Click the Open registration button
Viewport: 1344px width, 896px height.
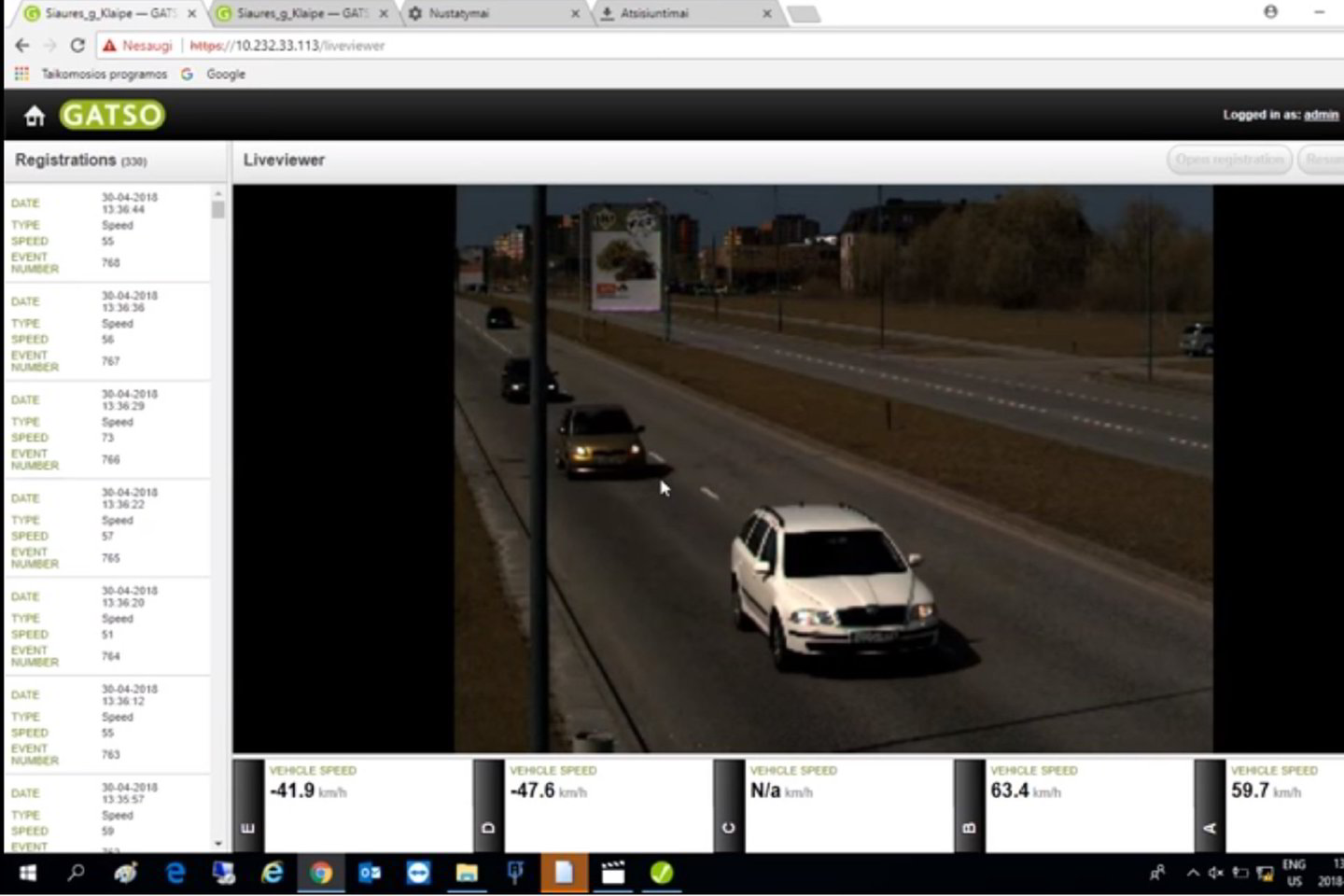click(x=1229, y=160)
